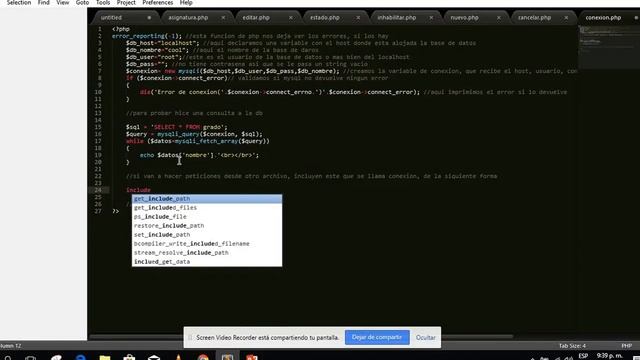Click the echo $datos line

click(199, 155)
